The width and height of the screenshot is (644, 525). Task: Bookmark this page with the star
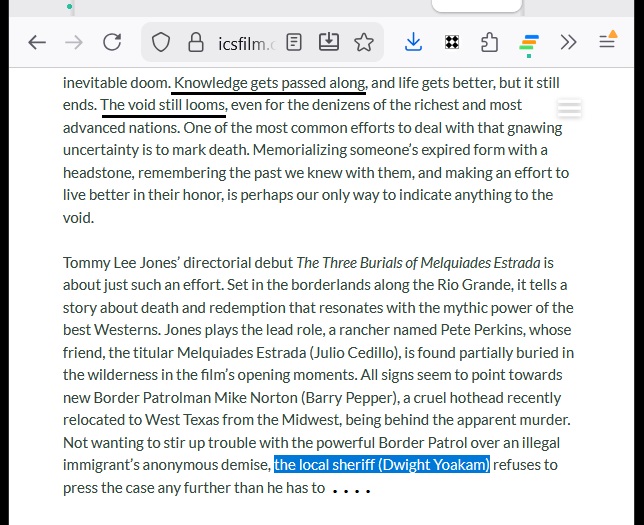[x=364, y=42]
